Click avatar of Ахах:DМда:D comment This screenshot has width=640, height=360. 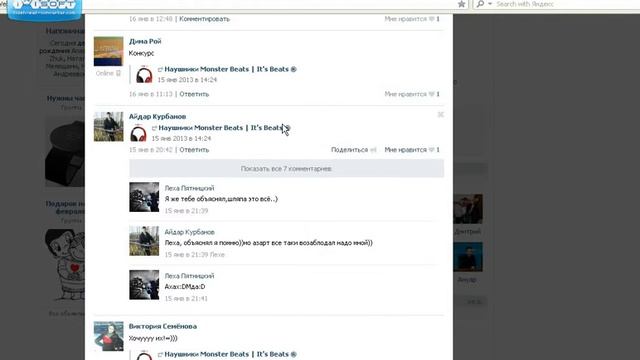[x=144, y=285]
